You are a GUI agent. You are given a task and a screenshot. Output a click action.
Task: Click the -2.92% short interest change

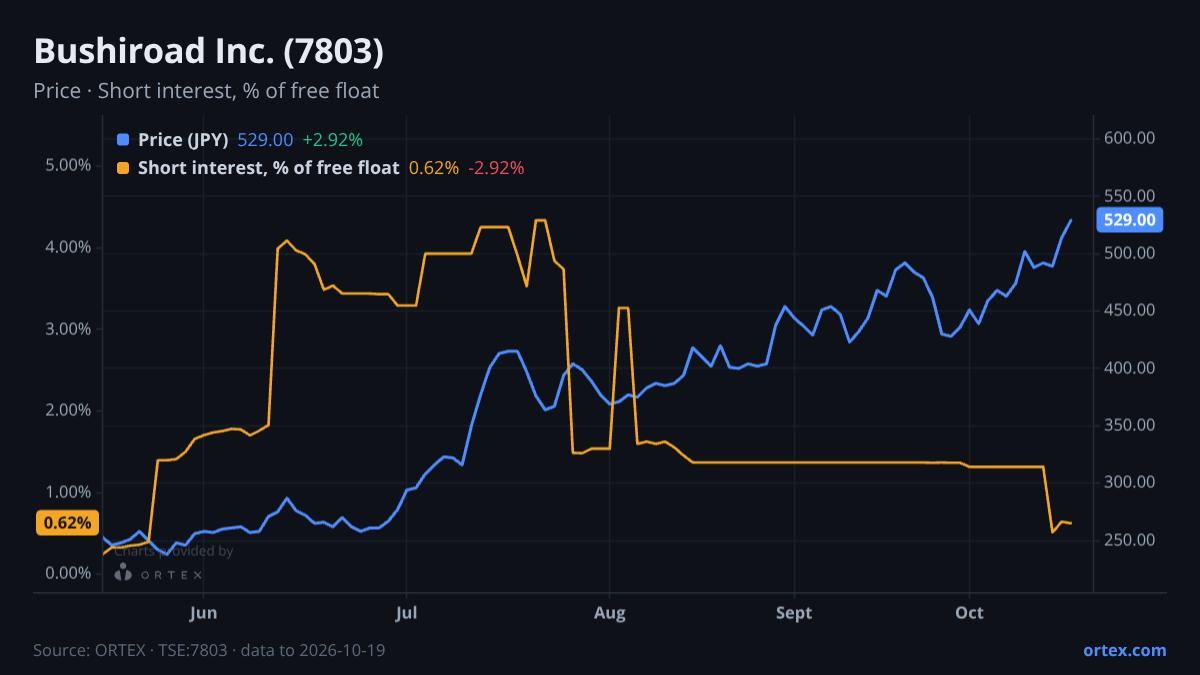(496, 168)
